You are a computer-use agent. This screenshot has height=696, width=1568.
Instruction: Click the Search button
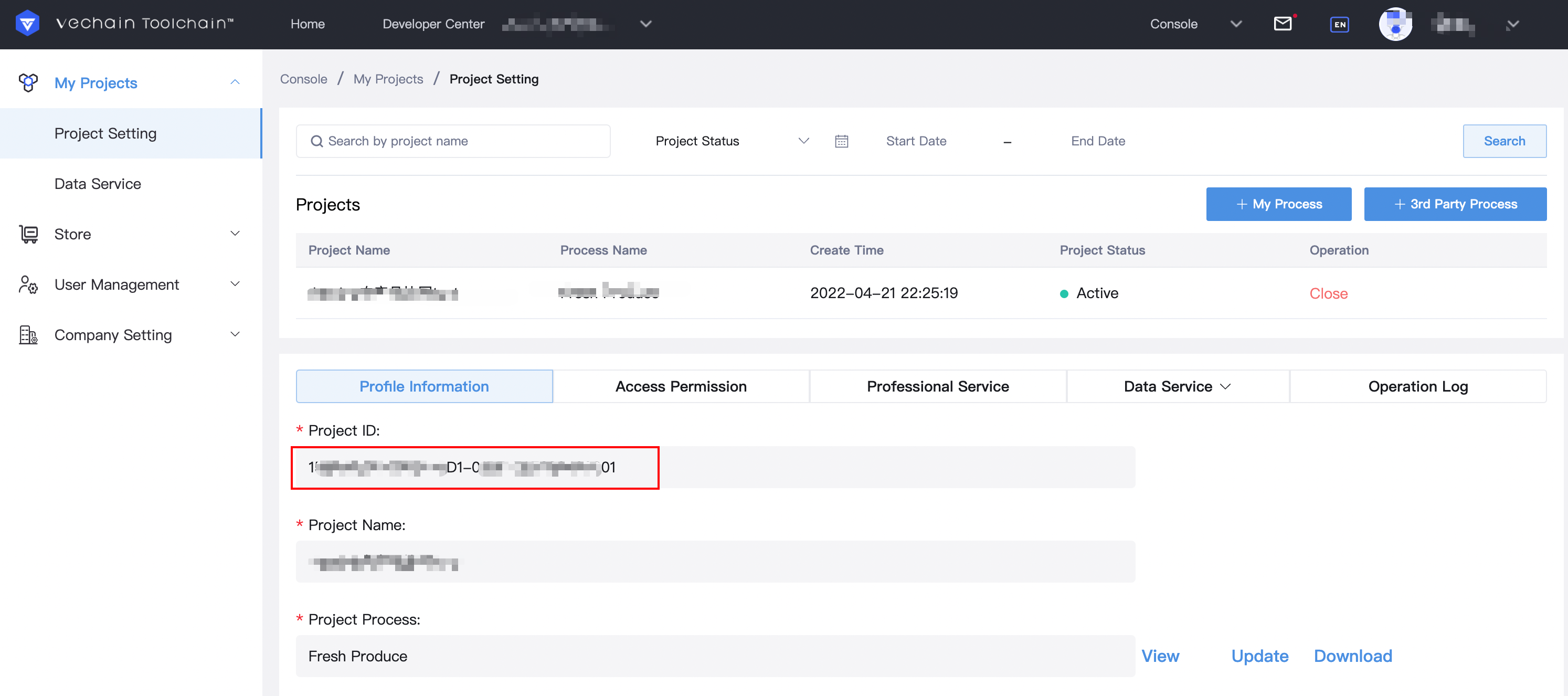1504,141
